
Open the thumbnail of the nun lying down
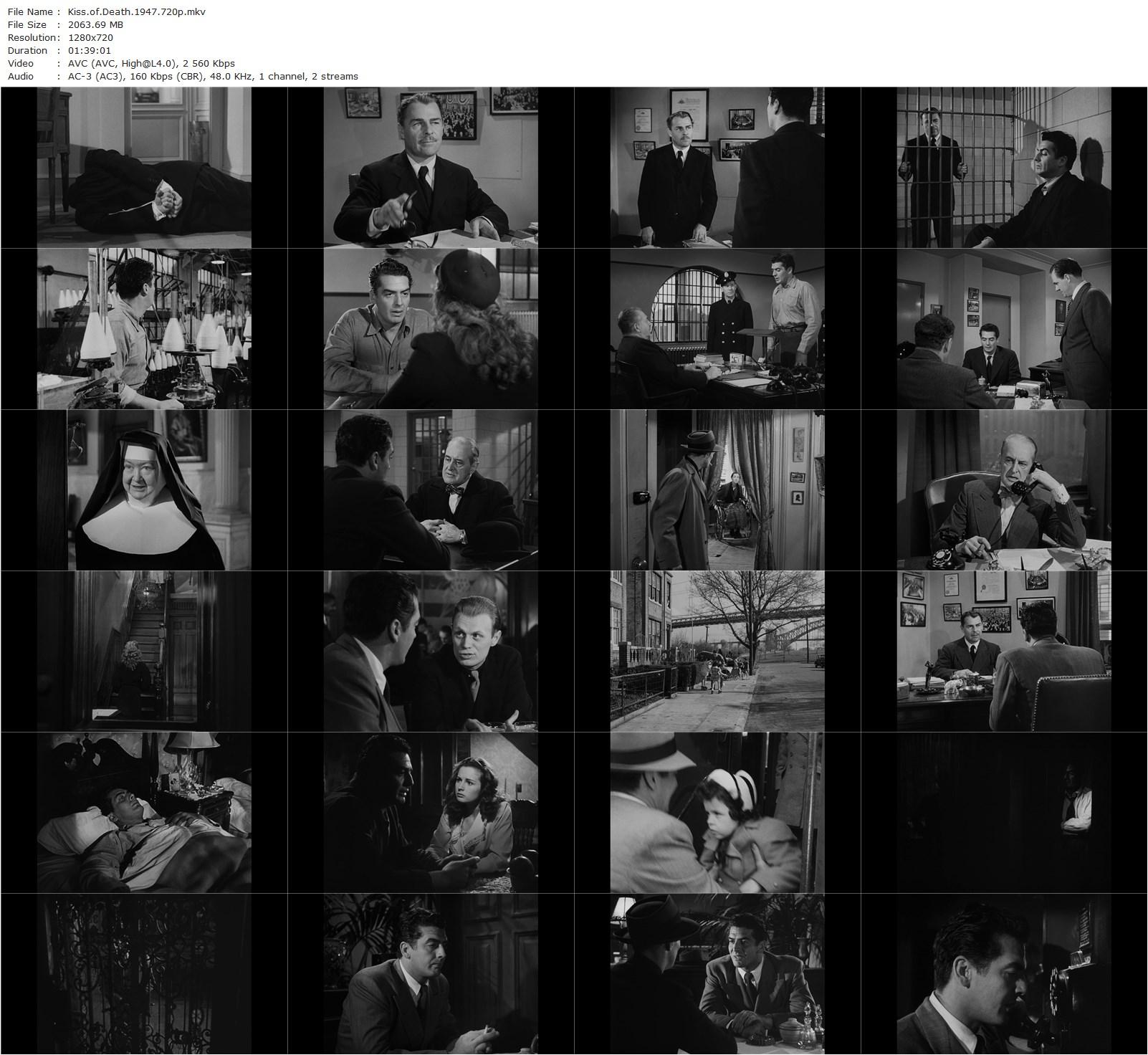(x=143, y=166)
